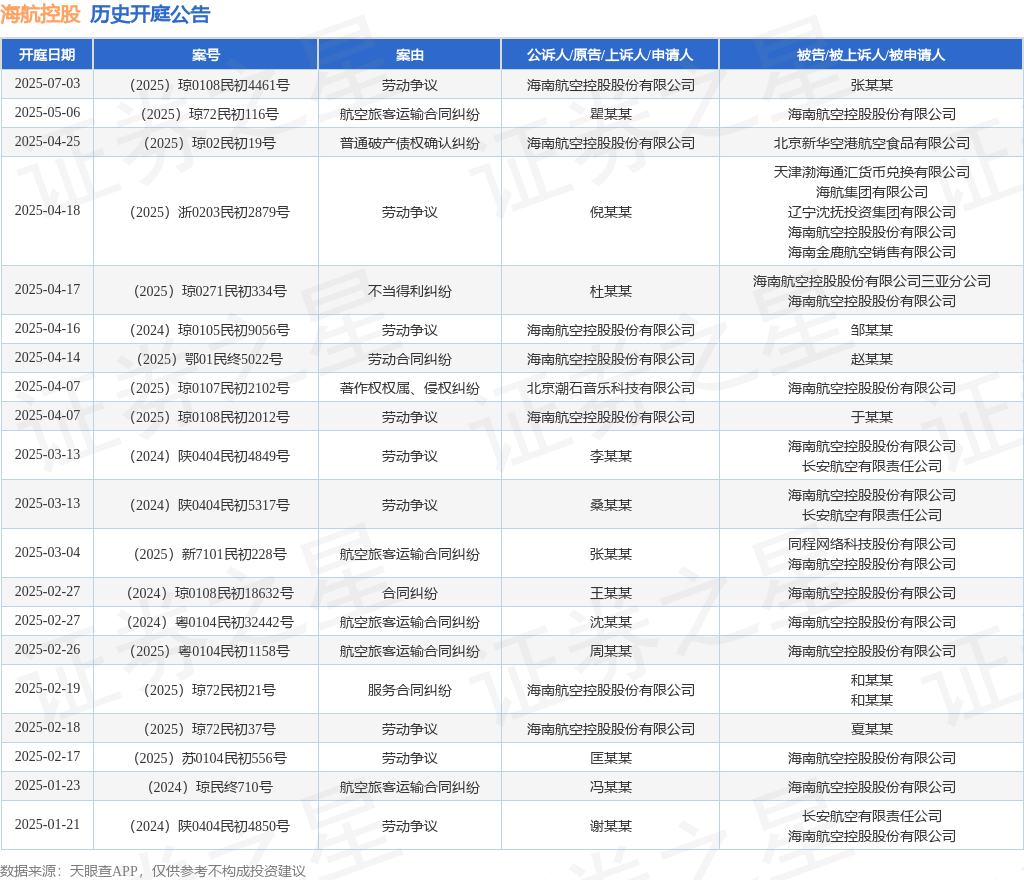The width and height of the screenshot is (1024, 880).
Task: Click the date cell 2025-04-17
Action: 47,289
